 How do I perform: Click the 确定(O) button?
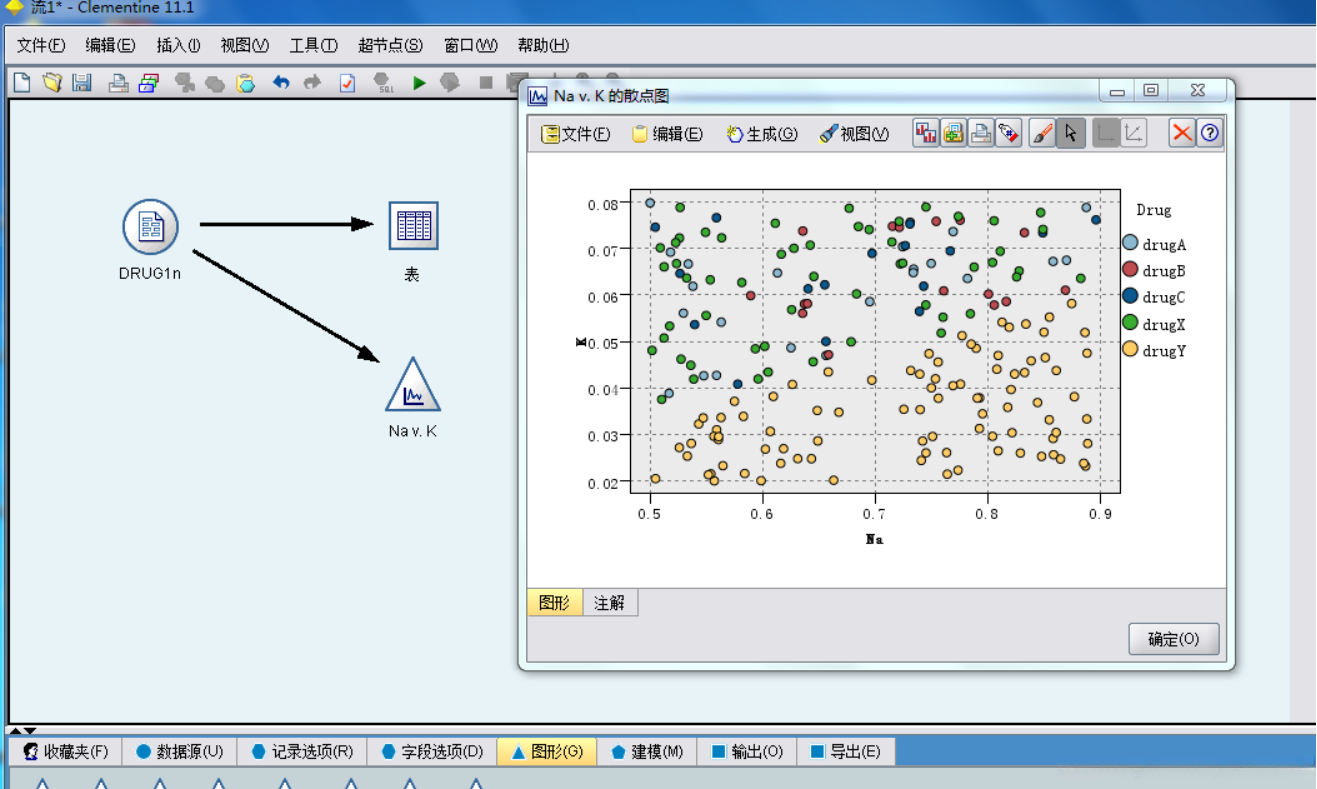[x=1174, y=639]
